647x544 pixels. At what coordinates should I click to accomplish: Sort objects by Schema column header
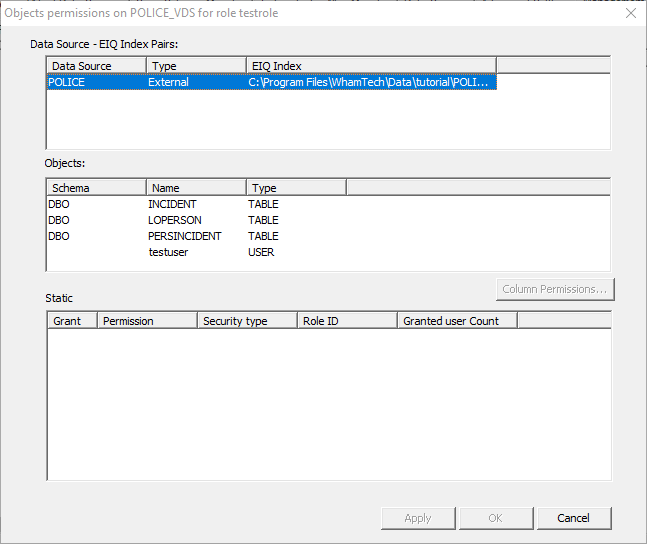[96, 188]
